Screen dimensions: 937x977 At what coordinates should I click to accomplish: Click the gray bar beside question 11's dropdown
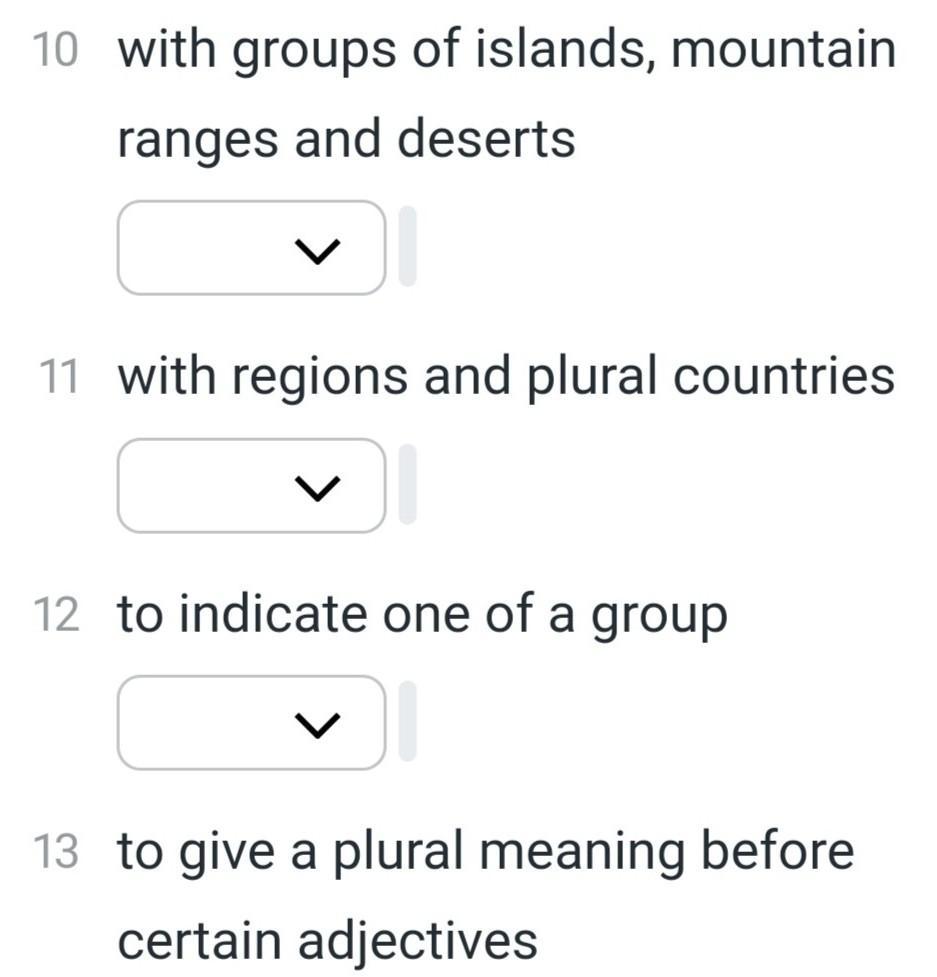407,485
